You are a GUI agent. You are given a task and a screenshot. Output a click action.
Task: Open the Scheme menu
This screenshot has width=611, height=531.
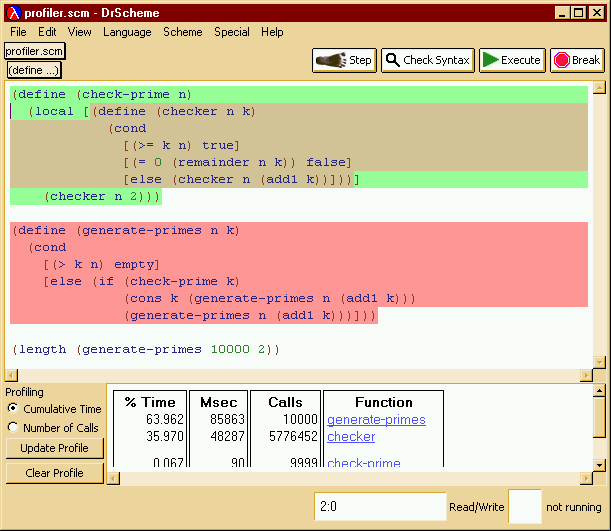183,32
